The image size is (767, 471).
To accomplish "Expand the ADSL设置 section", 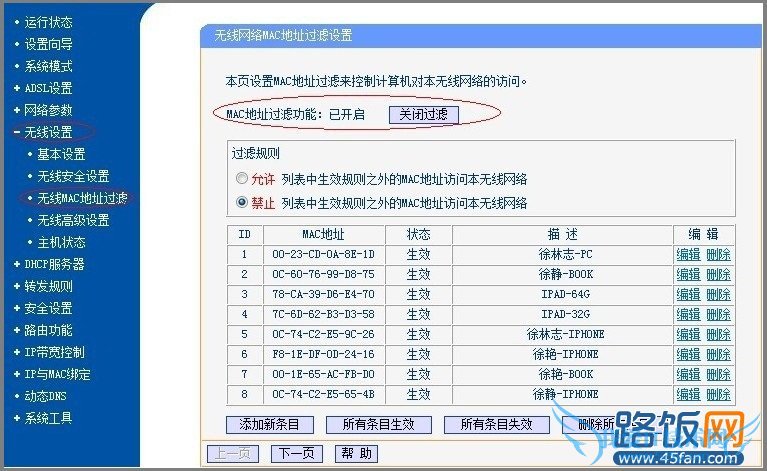I will [x=48, y=88].
